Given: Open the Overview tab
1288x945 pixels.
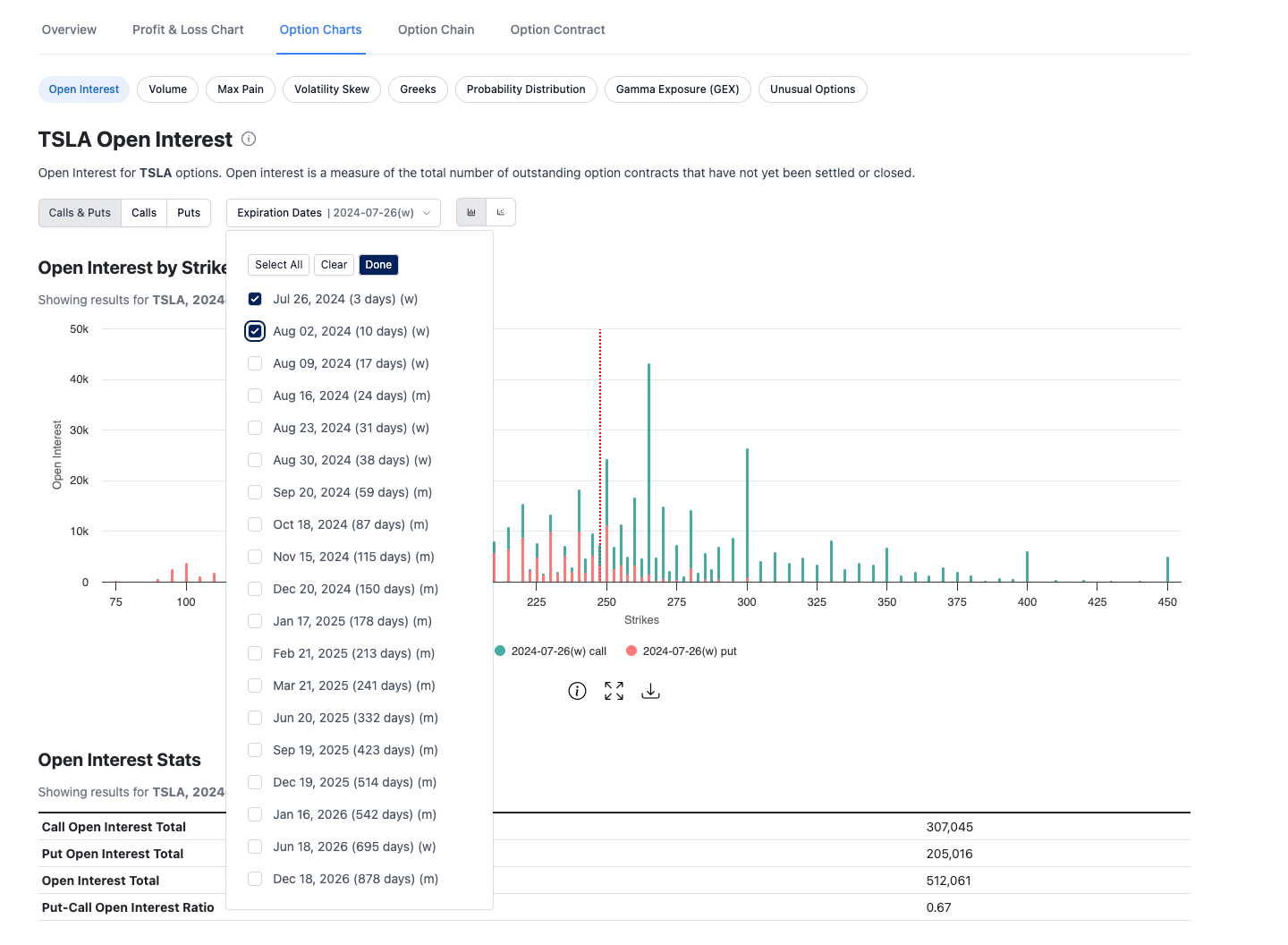Looking at the screenshot, I should (69, 30).
